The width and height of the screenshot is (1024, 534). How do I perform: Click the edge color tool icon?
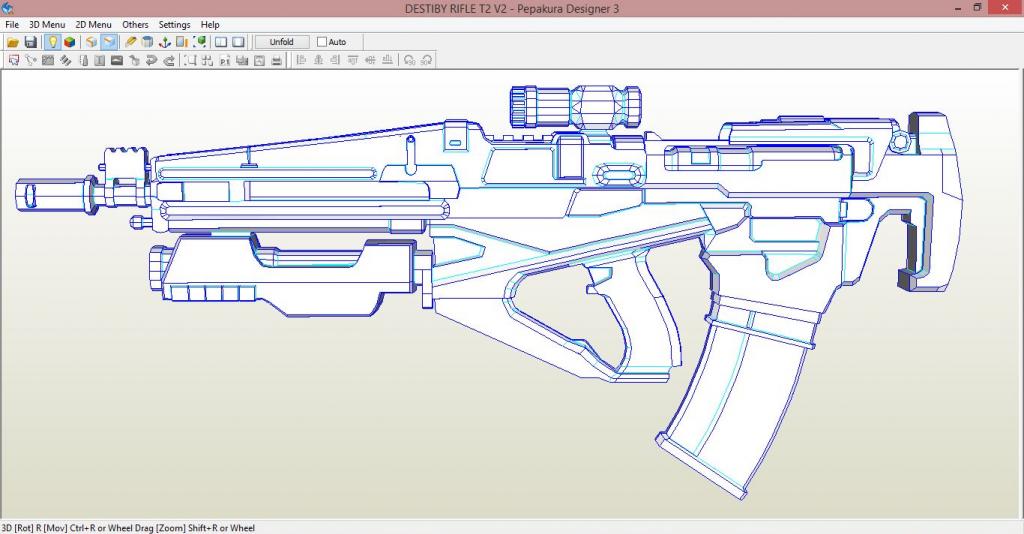(x=83, y=60)
